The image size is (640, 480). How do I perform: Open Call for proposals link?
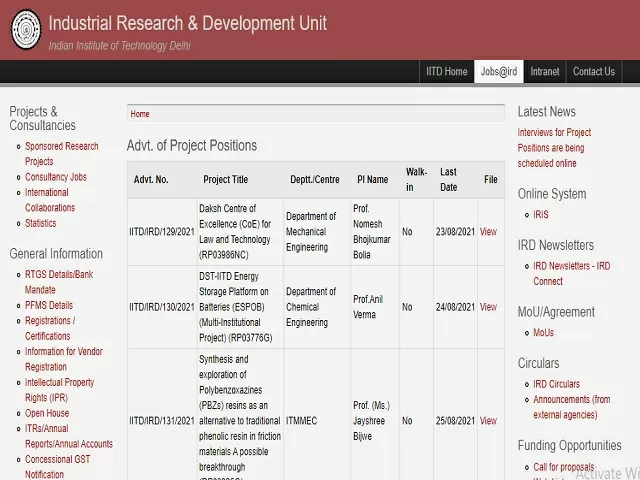pos(564,467)
